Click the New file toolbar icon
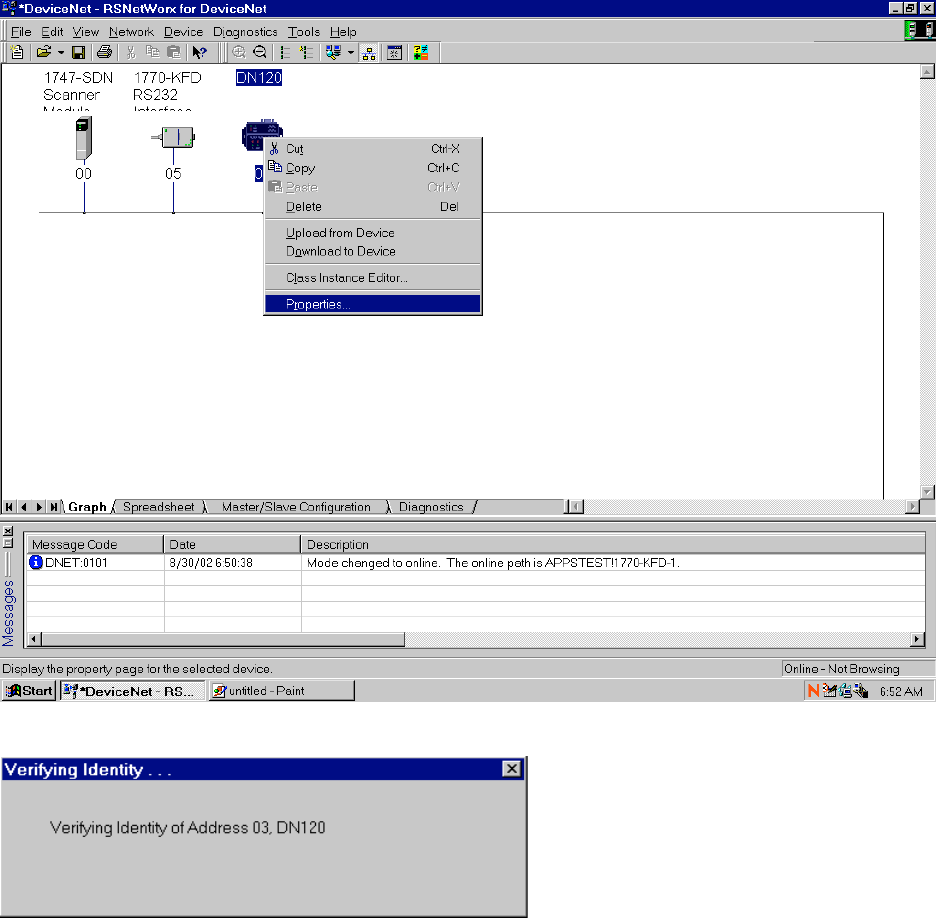936x918 pixels. (17, 53)
